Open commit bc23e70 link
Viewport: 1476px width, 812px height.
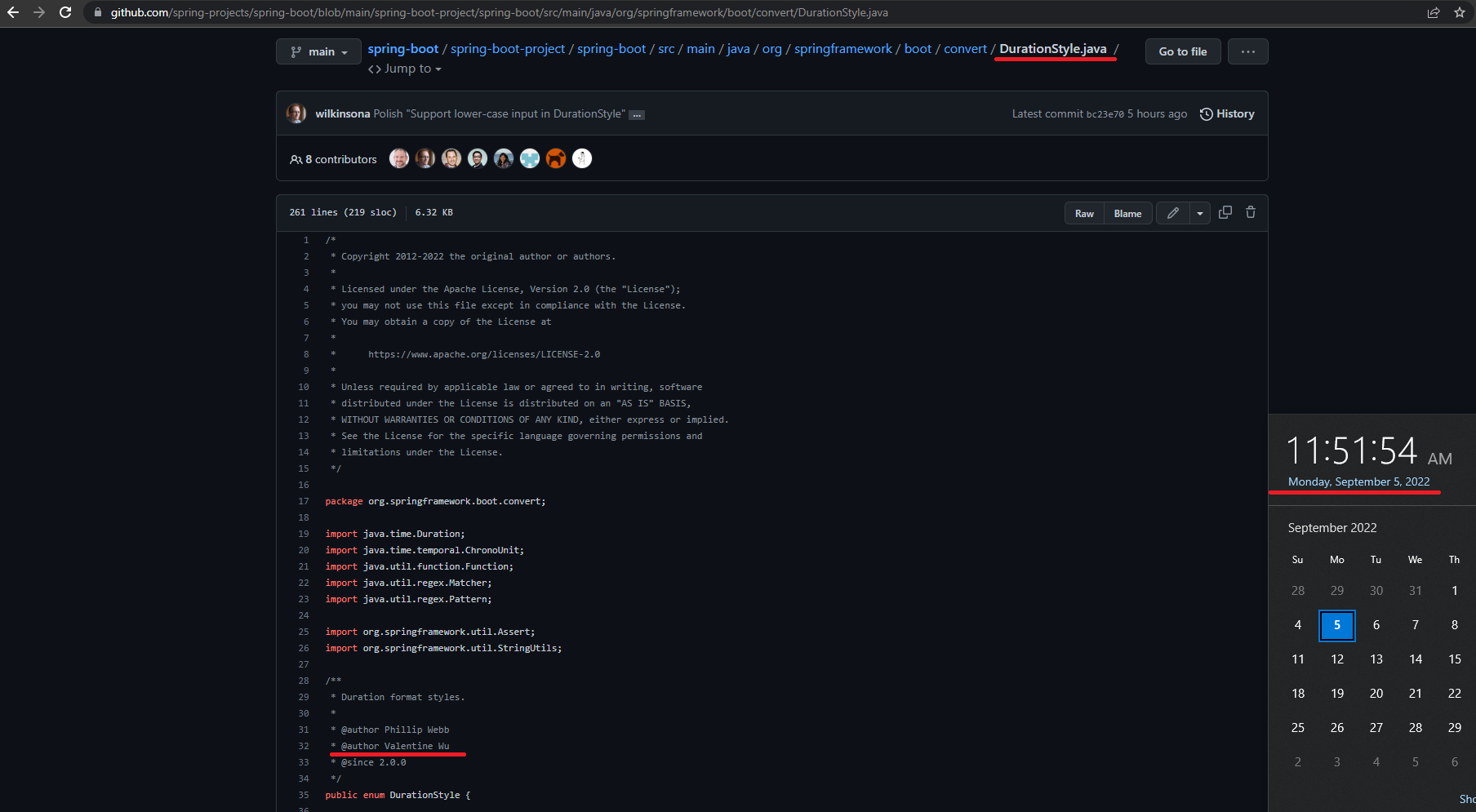coord(1105,114)
